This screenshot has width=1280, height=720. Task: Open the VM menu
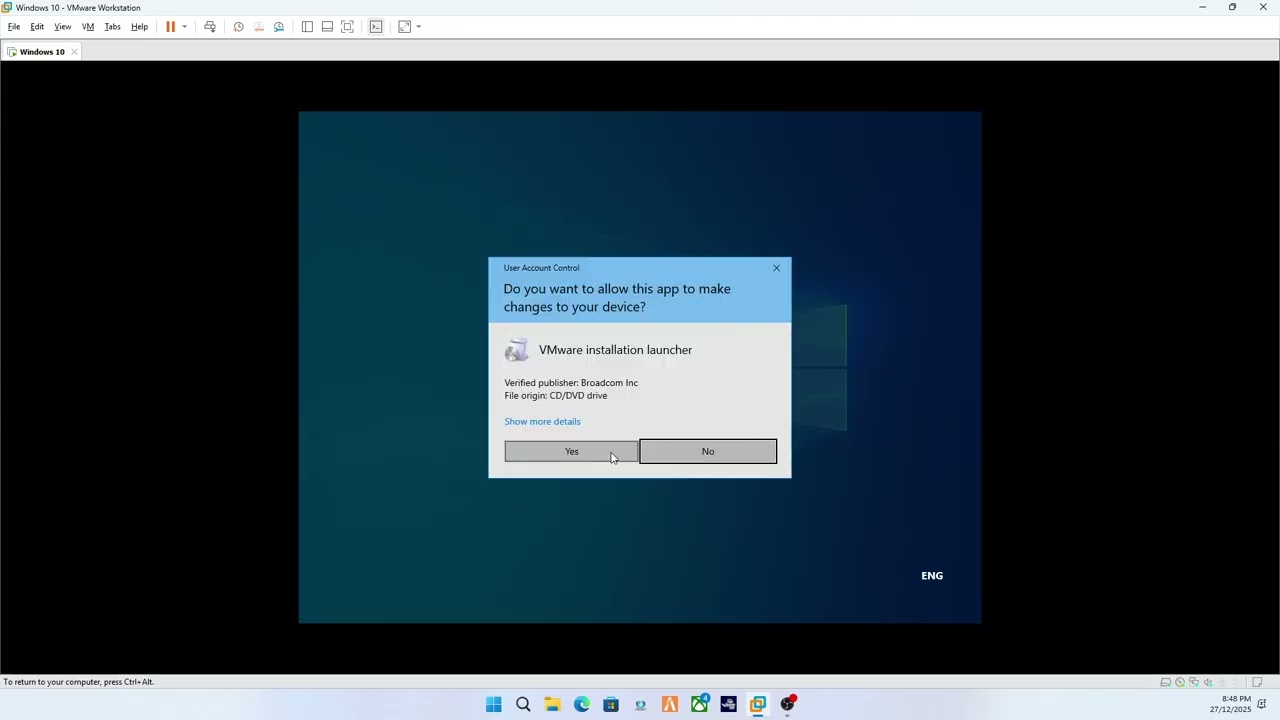(88, 27)
